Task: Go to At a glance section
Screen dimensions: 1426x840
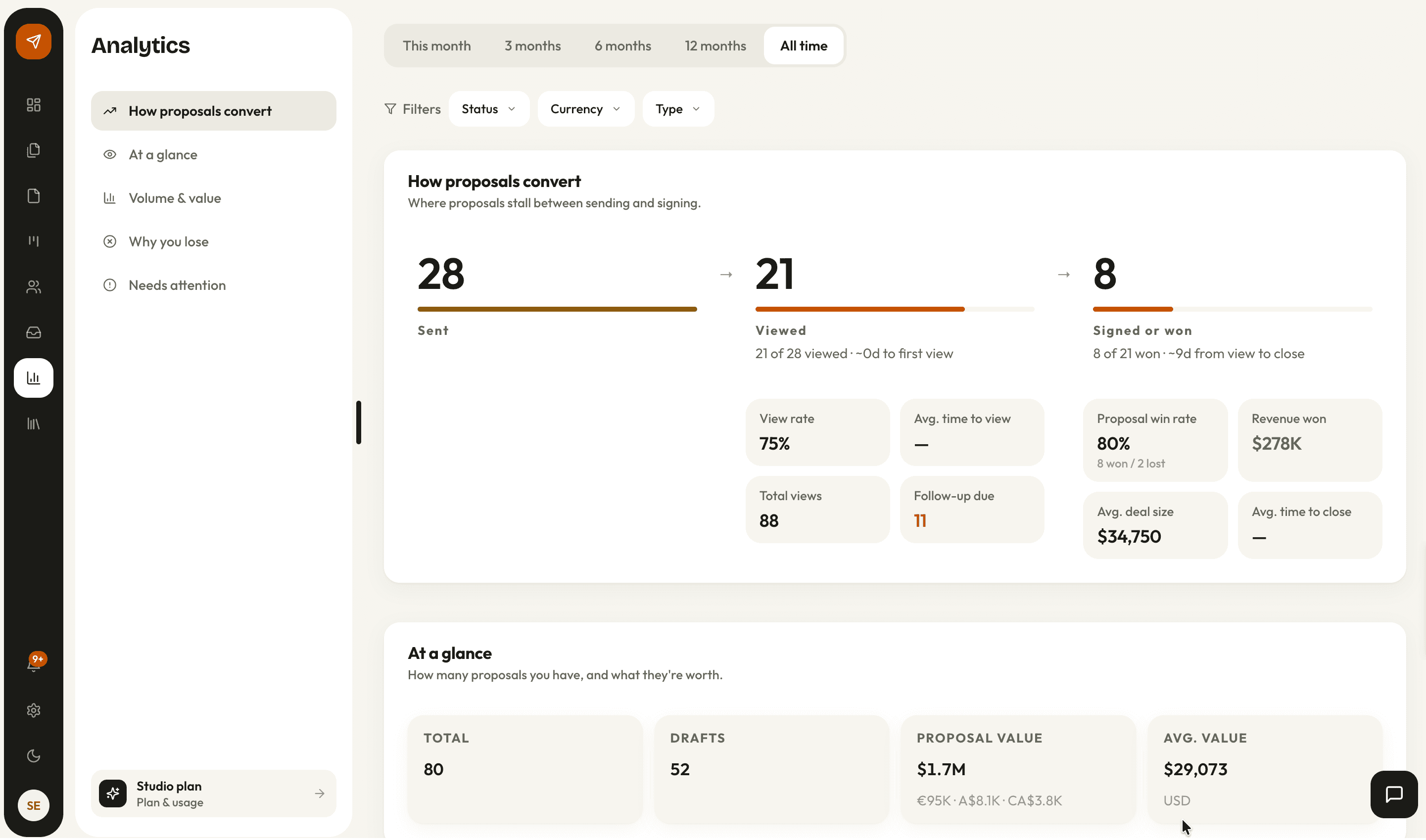Action: [x=213, y=154]
